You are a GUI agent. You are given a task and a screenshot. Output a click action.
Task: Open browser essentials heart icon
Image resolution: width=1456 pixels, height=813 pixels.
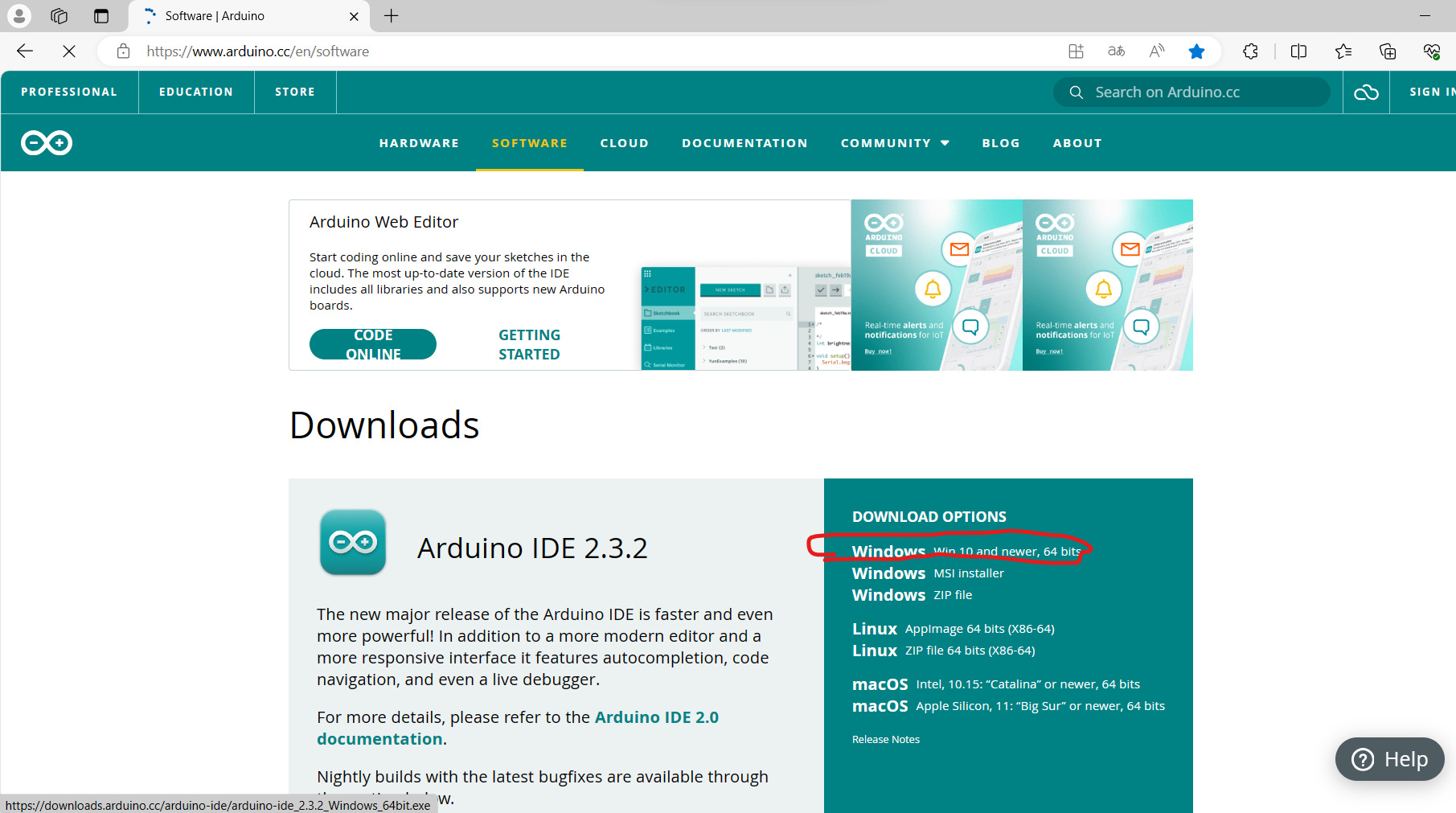tap(1431, 51)
